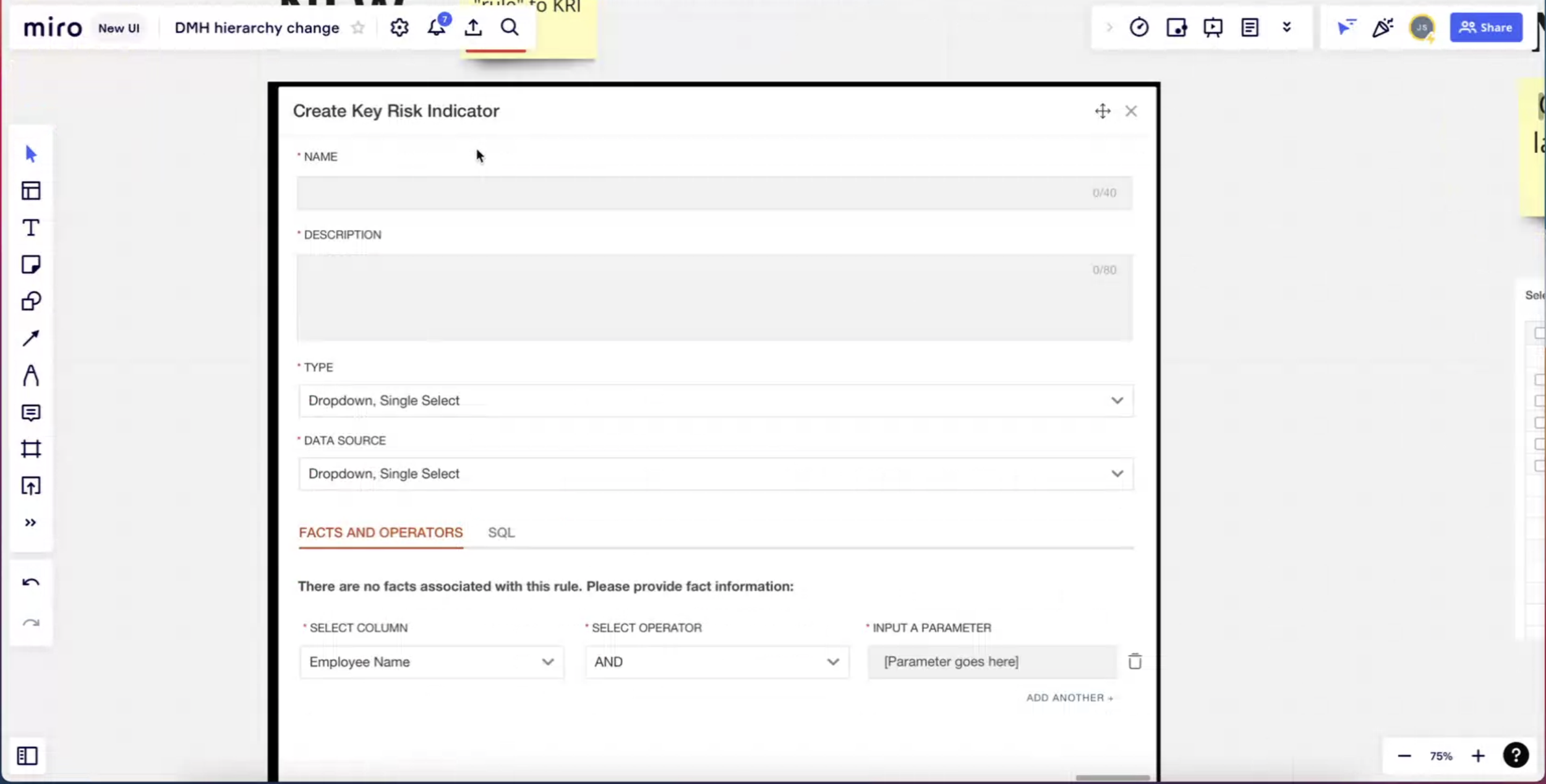Click the ADD ANOTHER link

(1069, 697)
